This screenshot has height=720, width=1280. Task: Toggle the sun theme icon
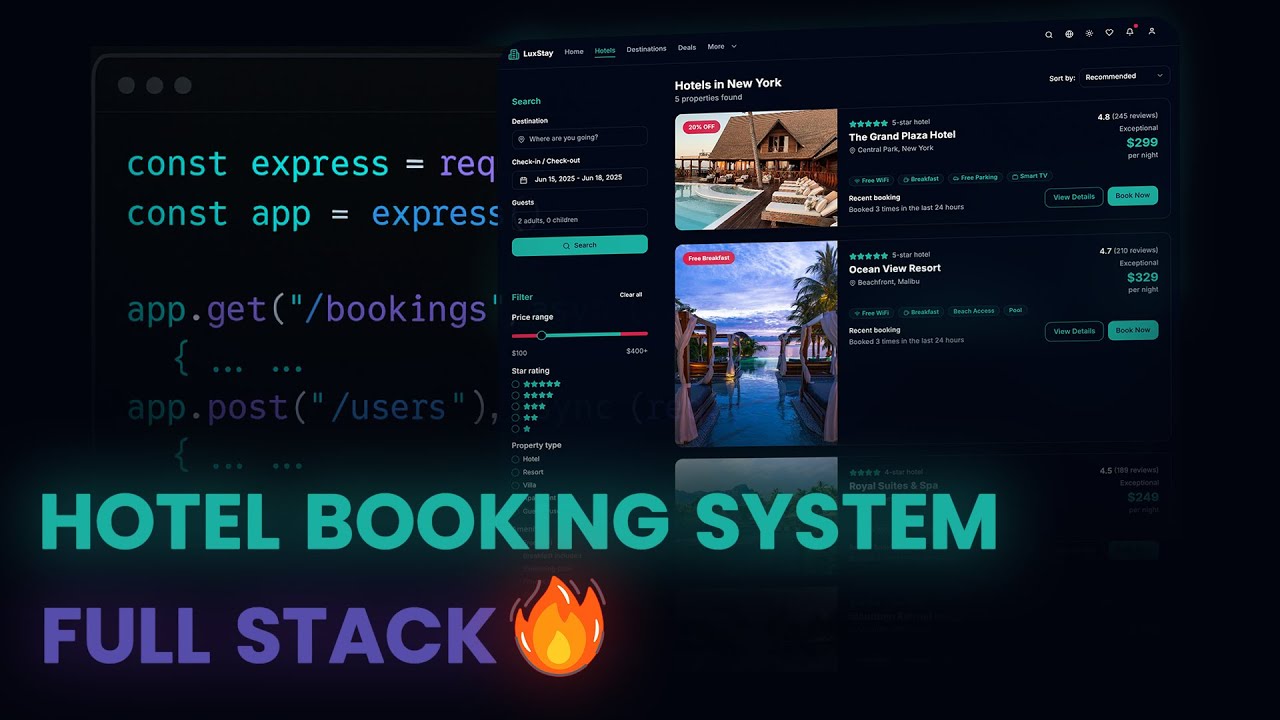[1089, 33]
